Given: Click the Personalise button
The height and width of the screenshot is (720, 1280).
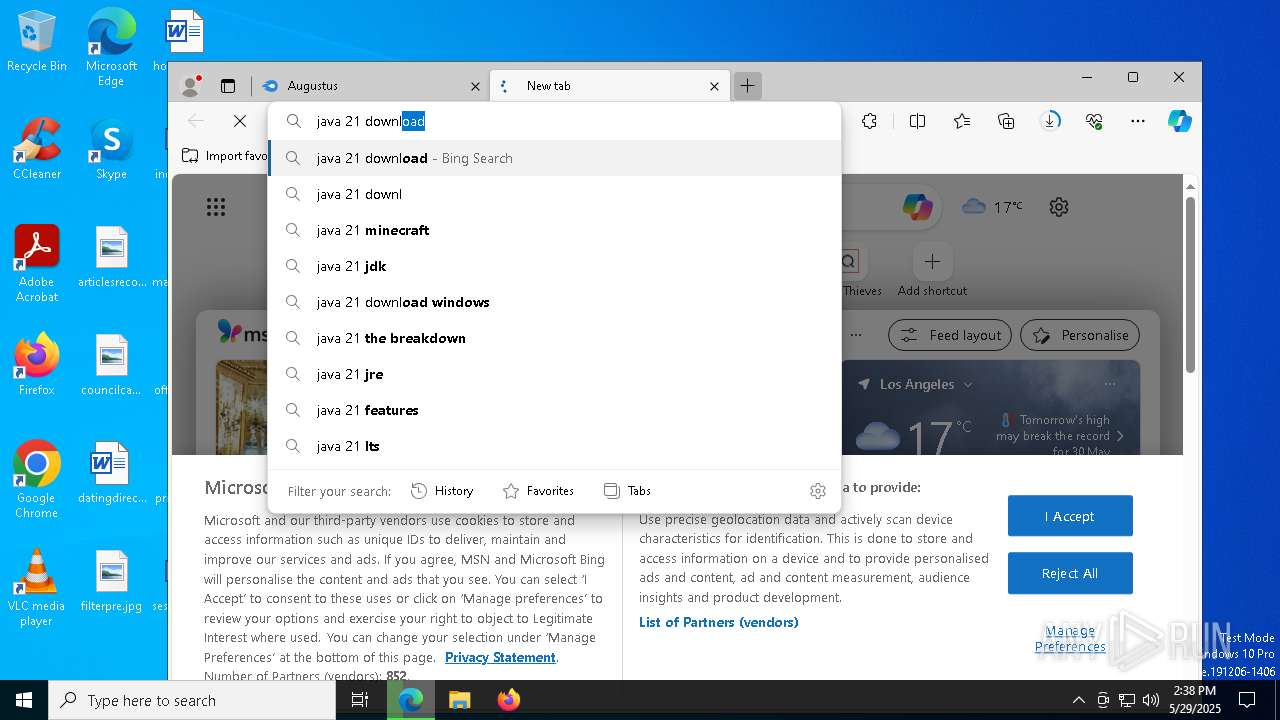Looking at the screenshot, I should pyautogui.click(x=1081, y=335).
